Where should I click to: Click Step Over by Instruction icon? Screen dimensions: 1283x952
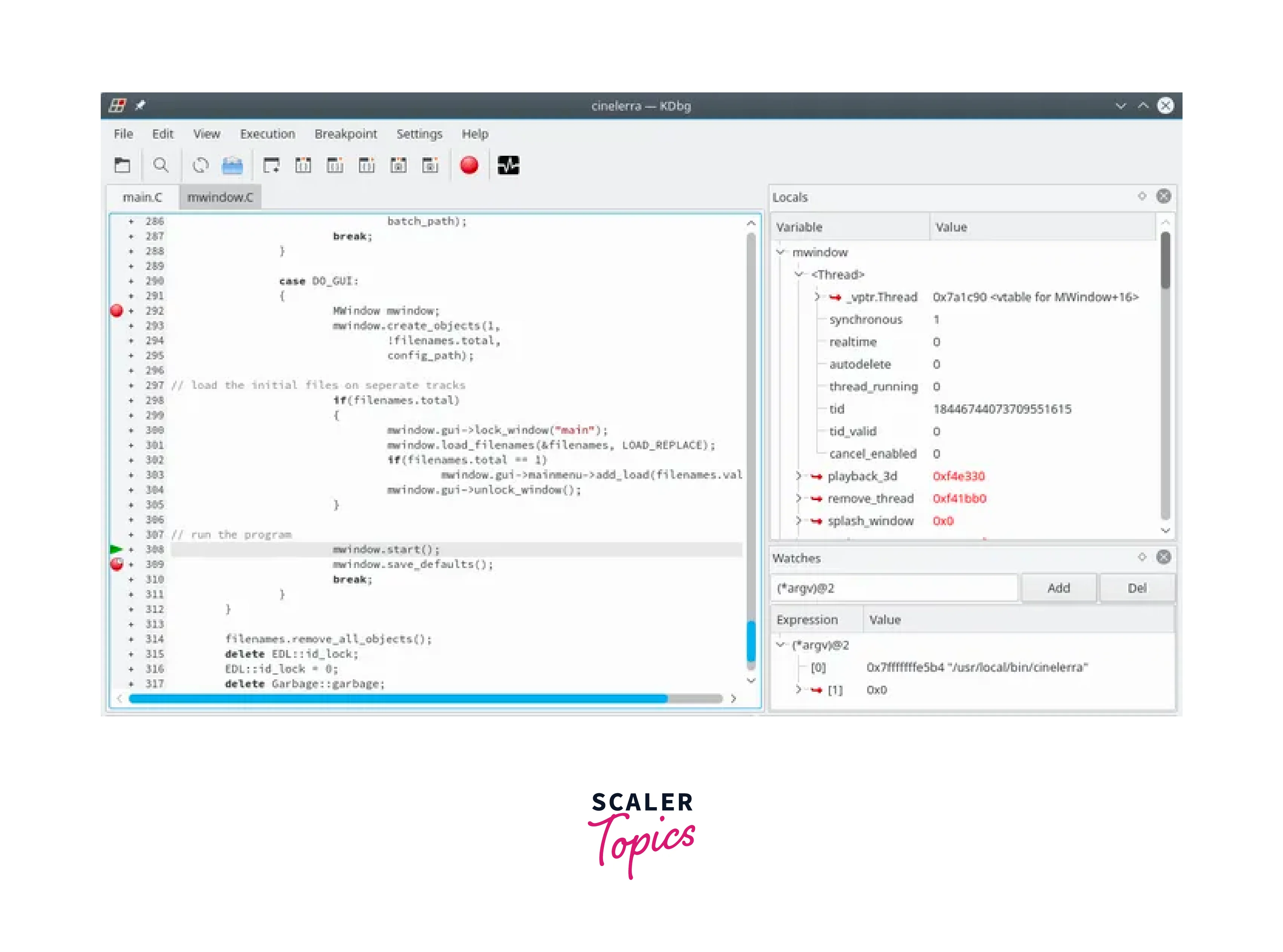pos(431,165)
